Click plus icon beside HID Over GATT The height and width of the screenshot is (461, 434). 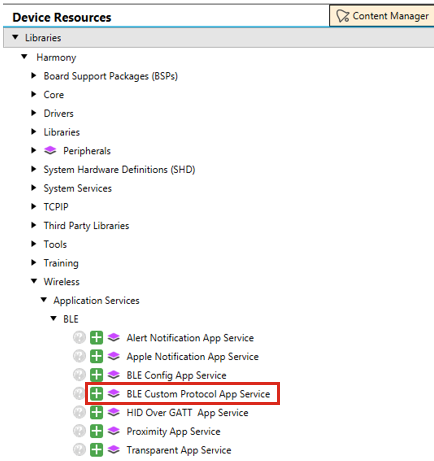click(x=96, y=412)
